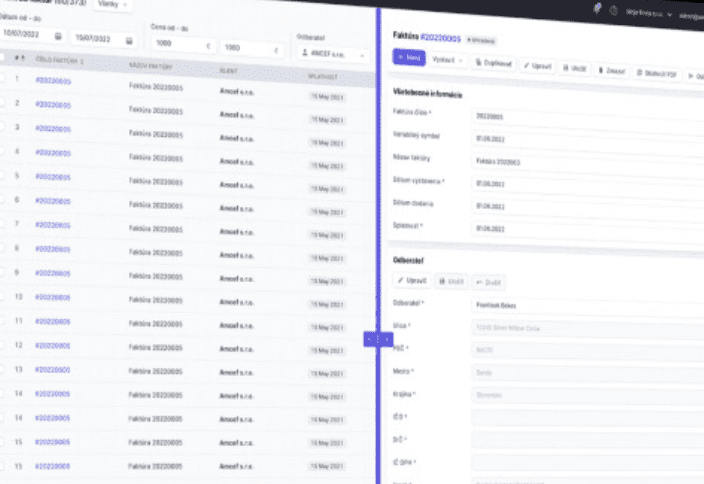Click the sort icon beside ČÍSLO FAKTÚRY
Image resolution: width=704 pixels, height=484 pixels.
tap(82, 62)
